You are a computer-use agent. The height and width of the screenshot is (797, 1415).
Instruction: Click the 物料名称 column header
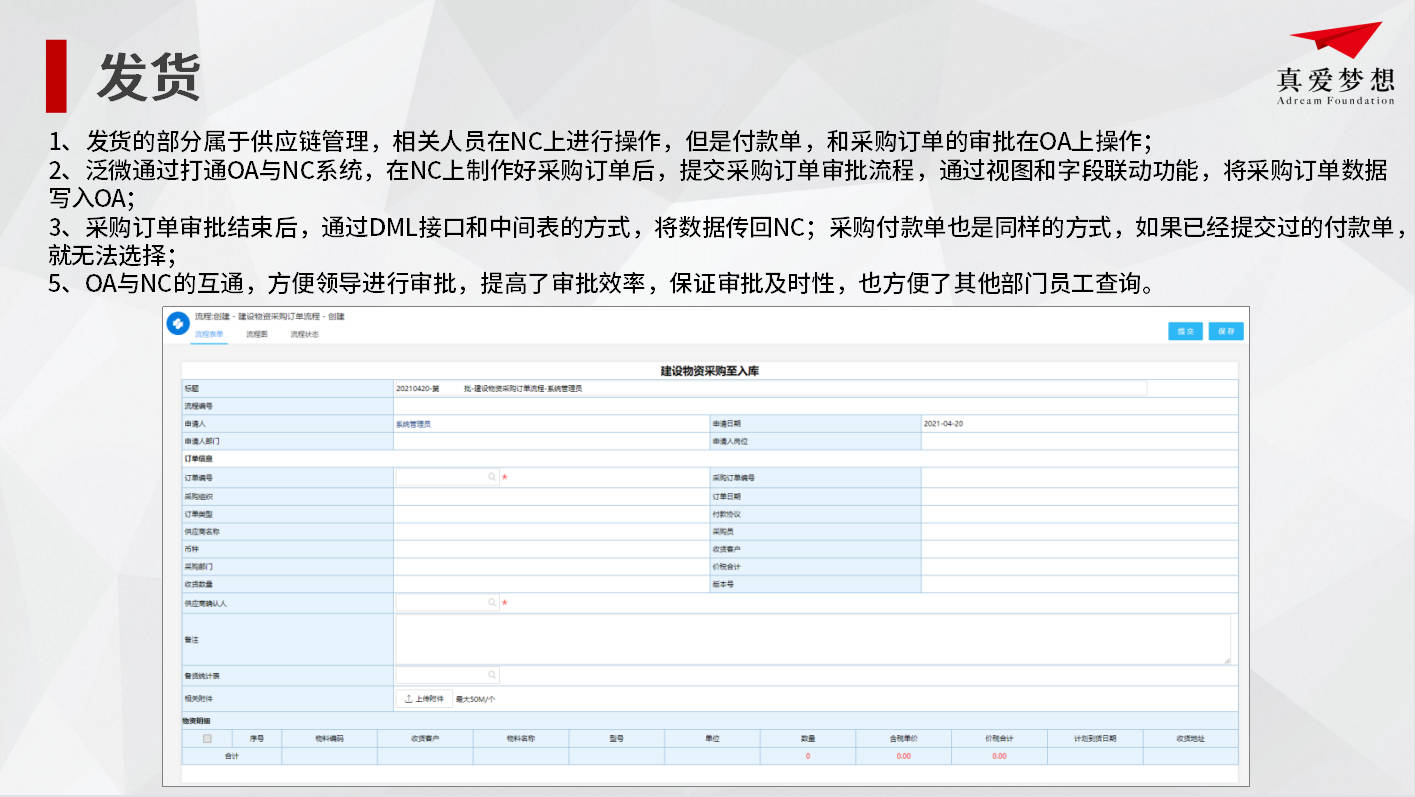(x=521, y=739)
